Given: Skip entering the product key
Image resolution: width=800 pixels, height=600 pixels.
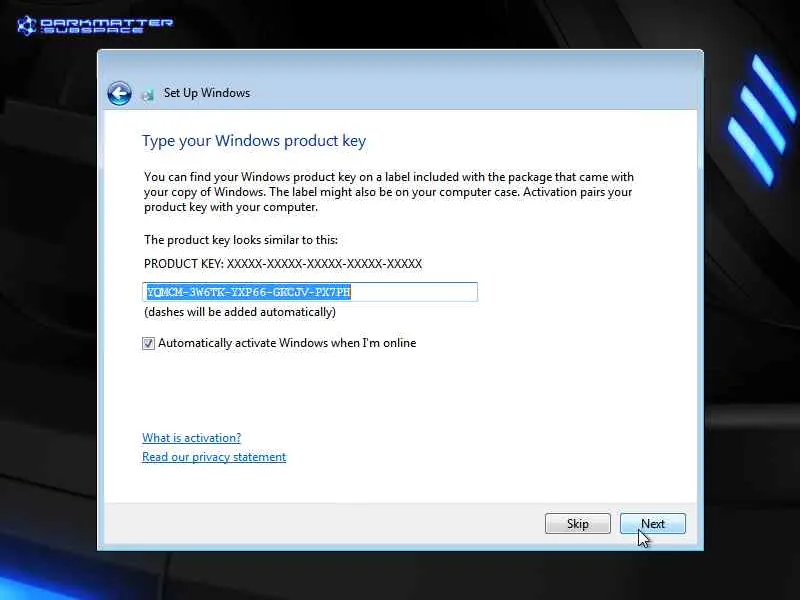Looking at the screenshot, I should click(x=578, y=523).
